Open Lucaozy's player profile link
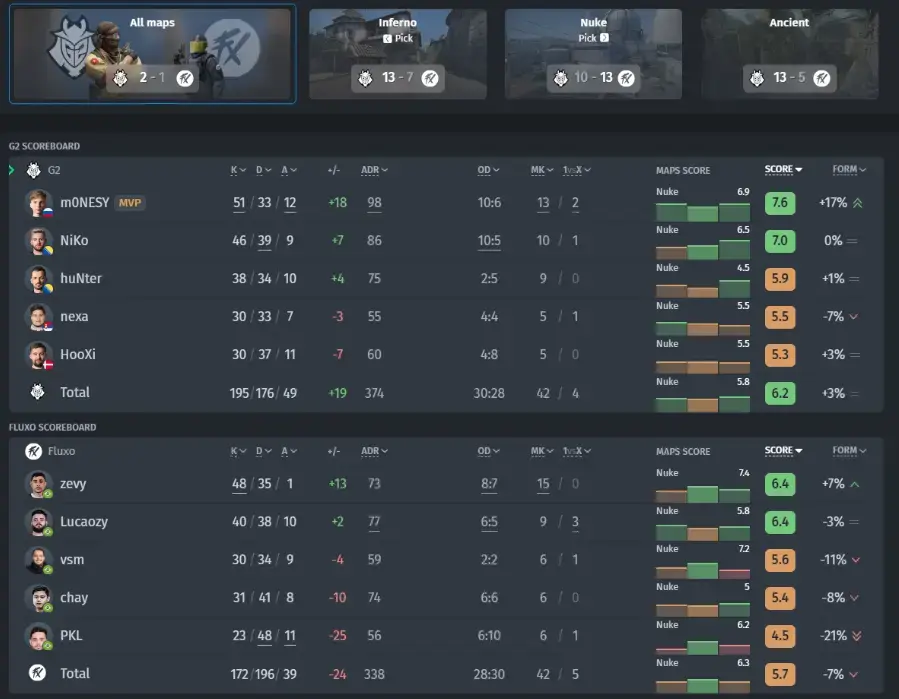This screenshot has height=699, width=899. point(84,522)
